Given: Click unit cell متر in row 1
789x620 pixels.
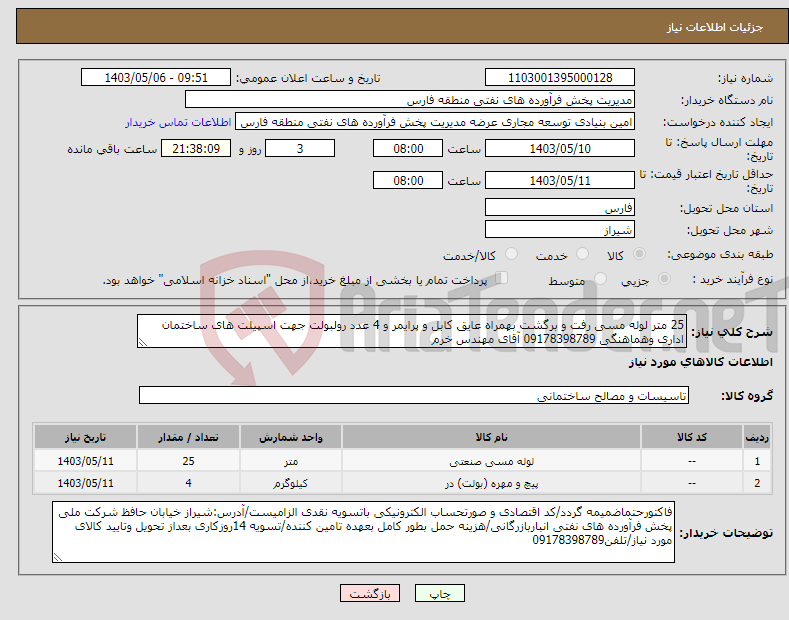Looking at the screenshot, I should (291, 461).
